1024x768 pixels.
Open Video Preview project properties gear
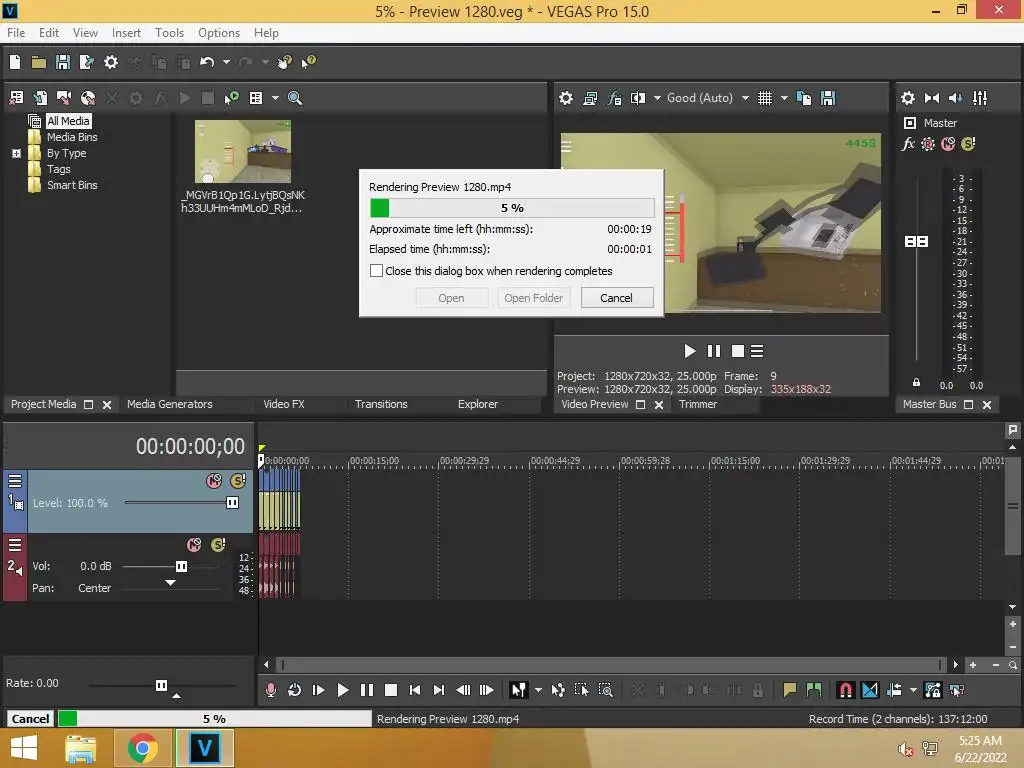coord(566,98)
